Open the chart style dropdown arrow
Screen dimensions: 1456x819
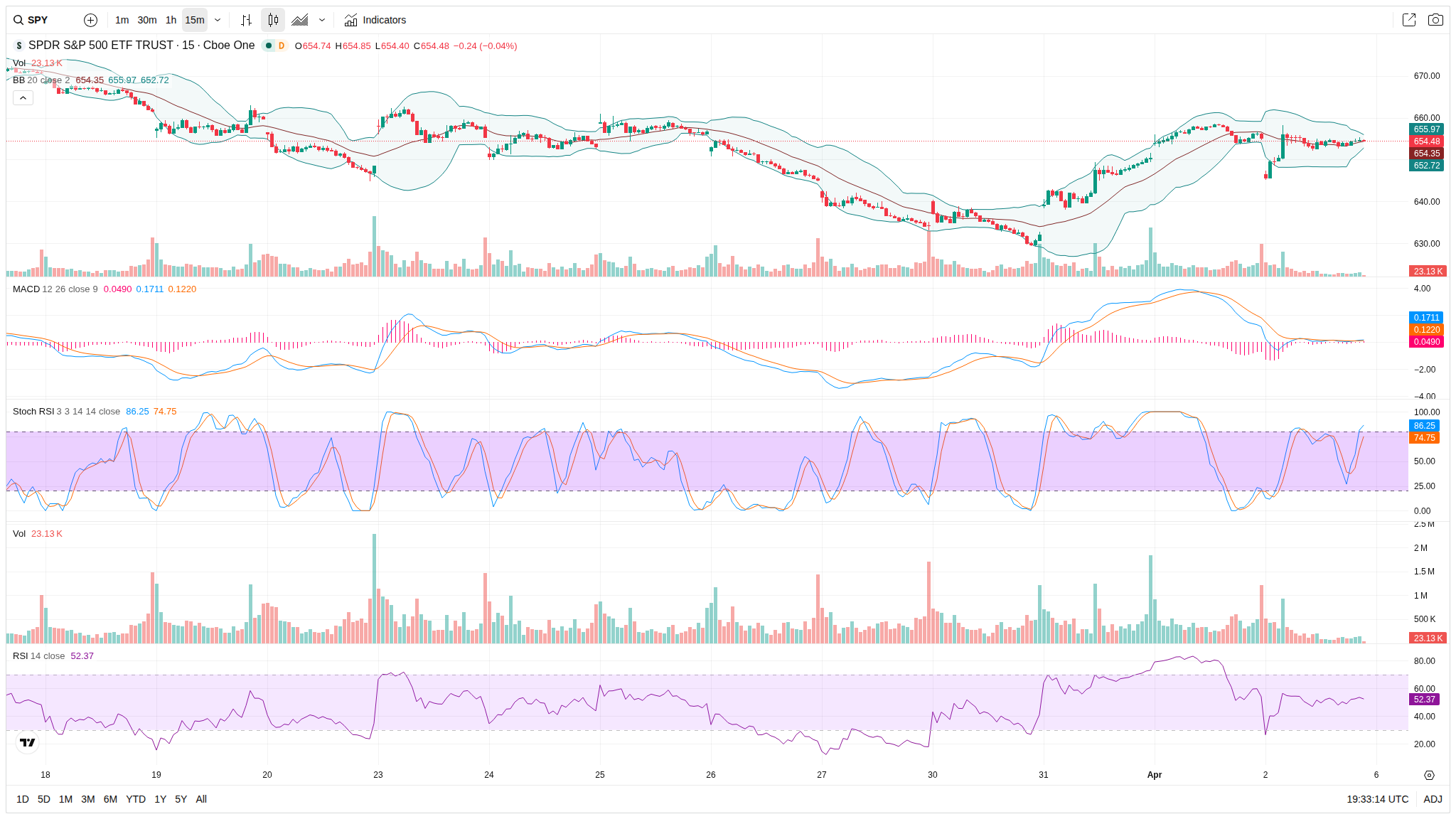tap(322, 20)
